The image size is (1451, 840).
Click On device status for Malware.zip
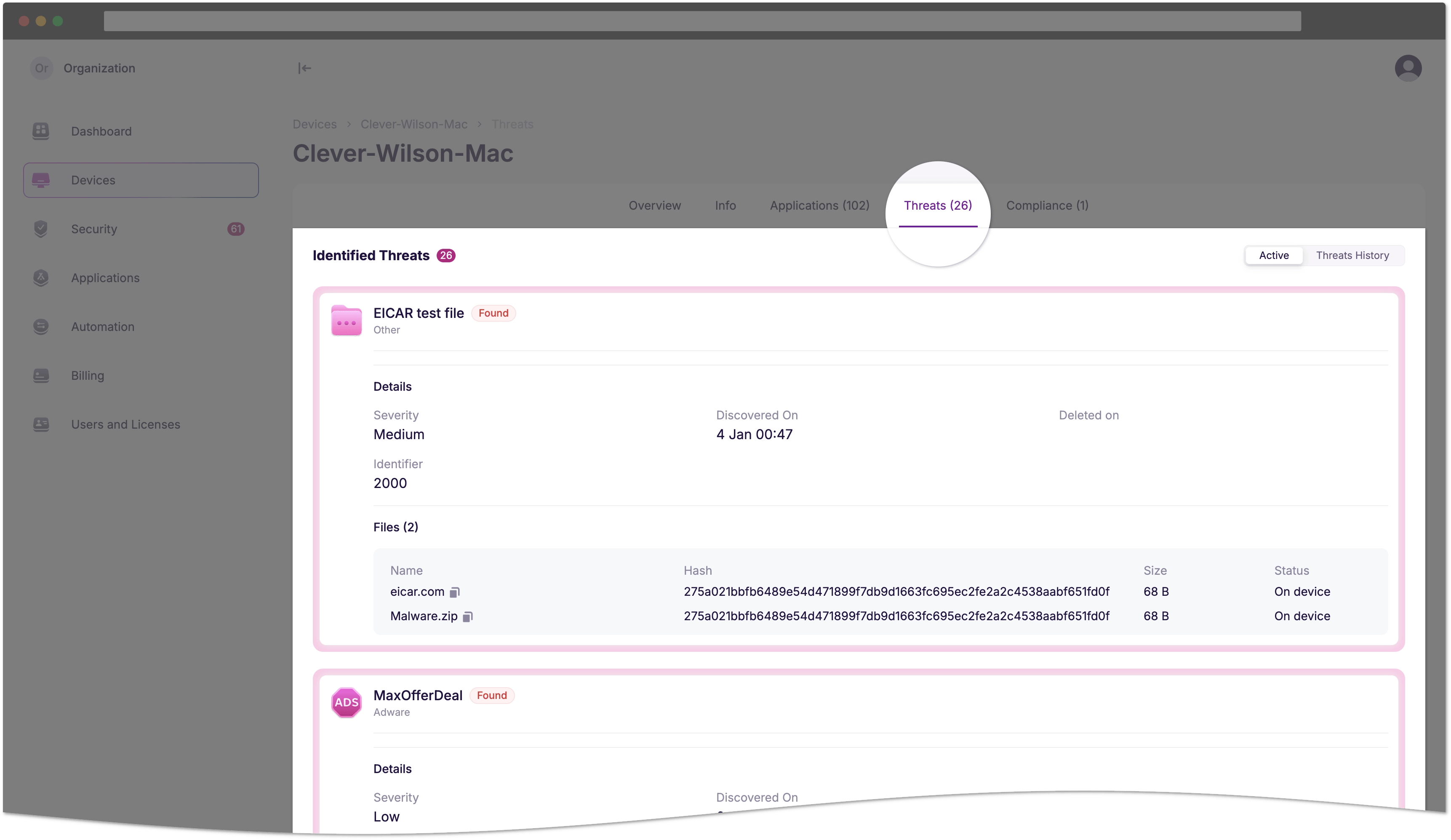1302,616
